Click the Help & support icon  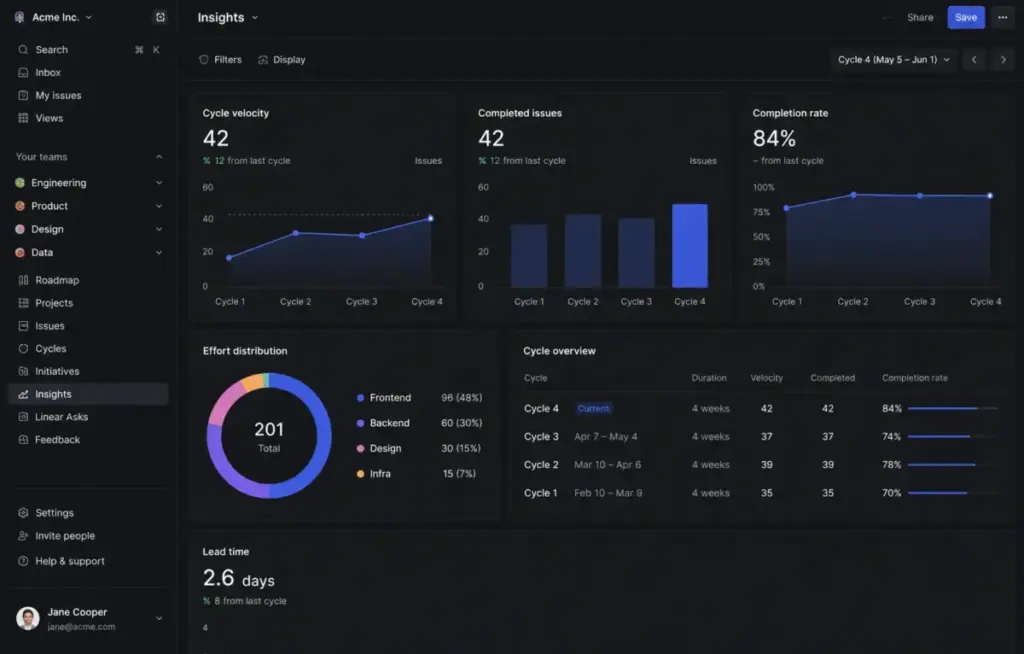pyautogui.click(x=23, y=561)
